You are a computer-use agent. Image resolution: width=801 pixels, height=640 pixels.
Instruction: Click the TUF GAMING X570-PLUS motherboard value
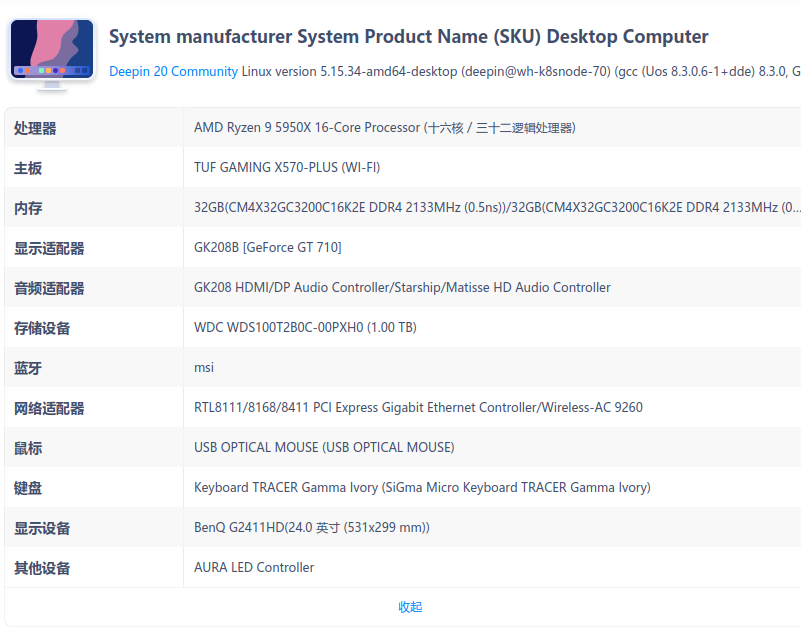coord(287,168)
